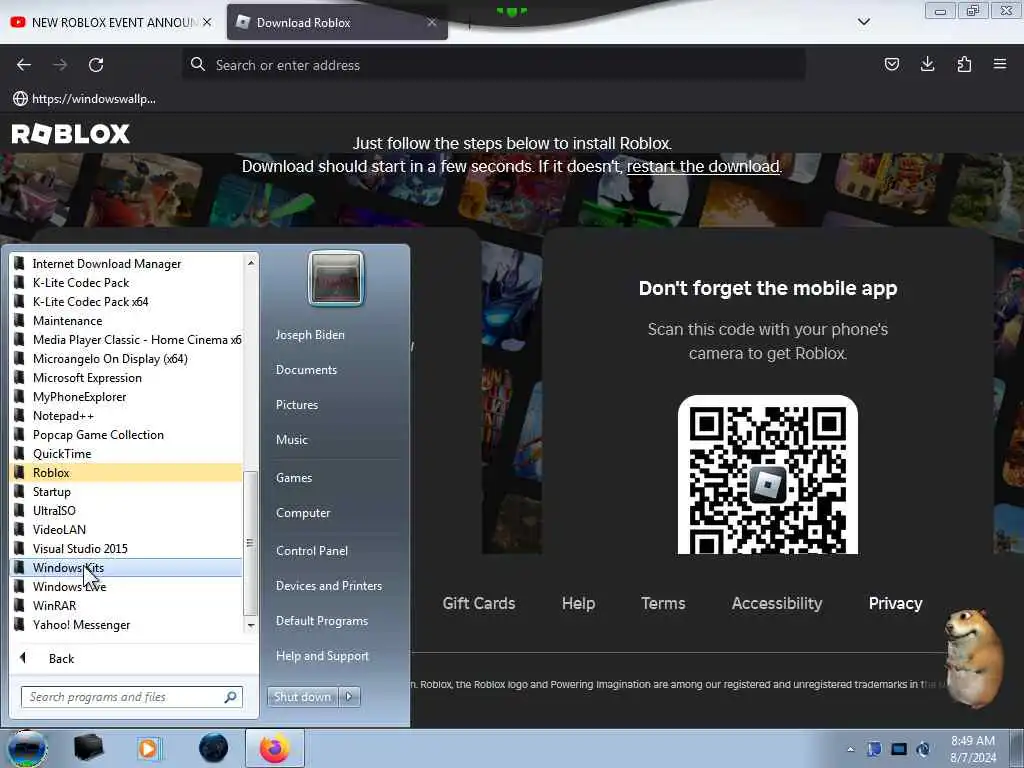
Task: Open Devices and Printers
Action: click(x=328, y=586)
